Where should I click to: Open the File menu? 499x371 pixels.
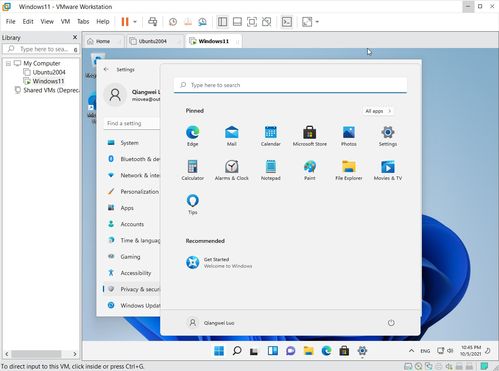tap(11, 22)
